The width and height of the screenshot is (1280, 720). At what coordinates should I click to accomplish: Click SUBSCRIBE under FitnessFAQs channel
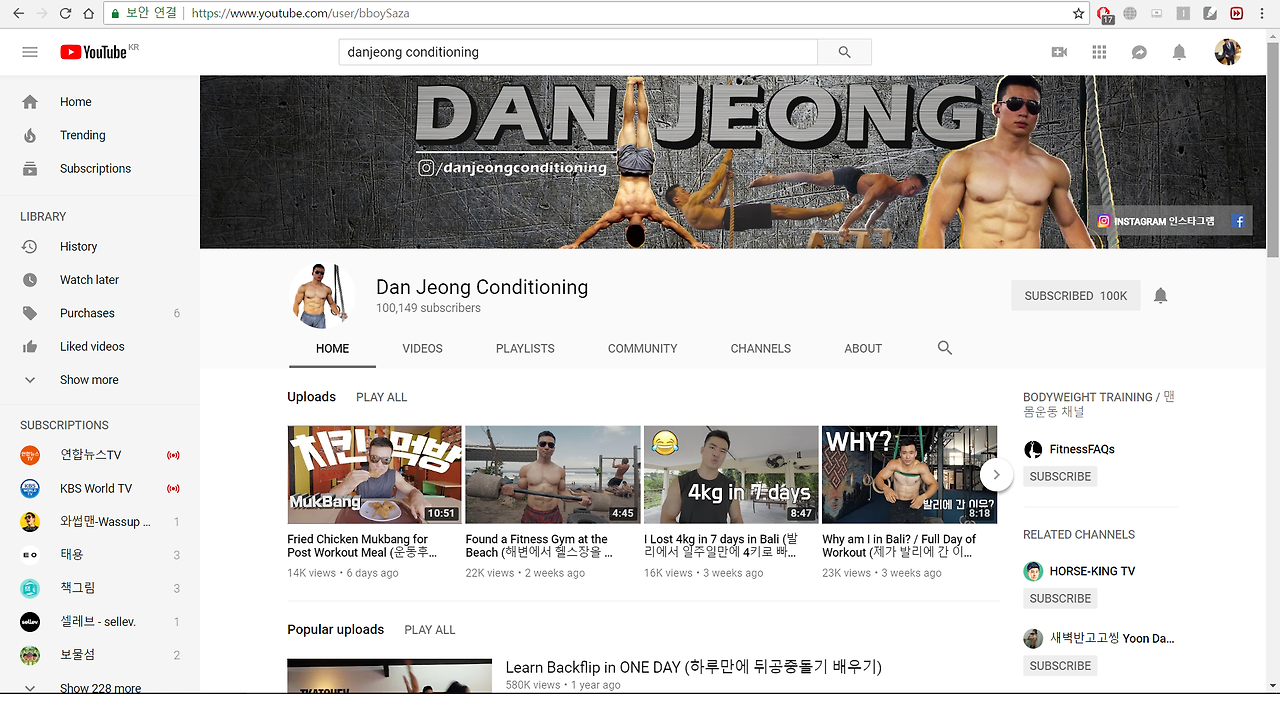pos(1059,476)
